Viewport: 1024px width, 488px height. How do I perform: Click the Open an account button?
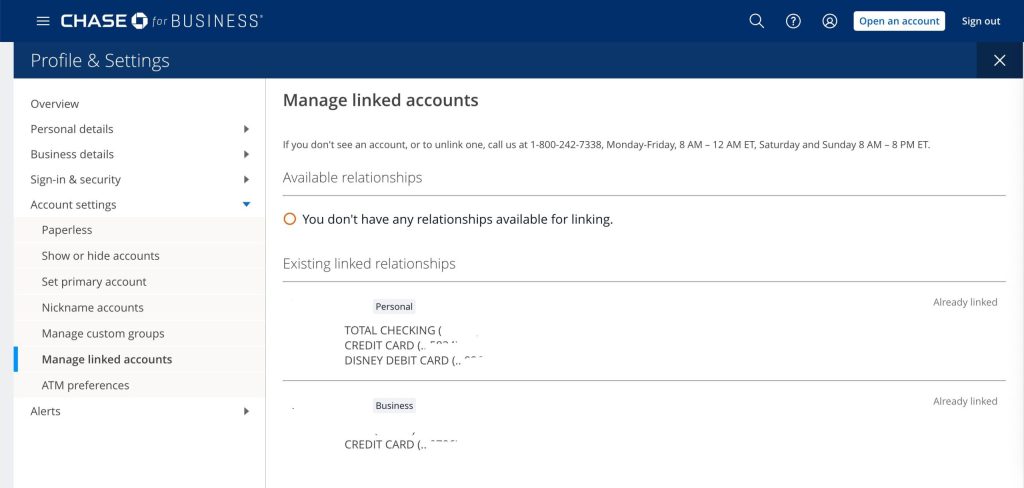click(x=898, y=21)
